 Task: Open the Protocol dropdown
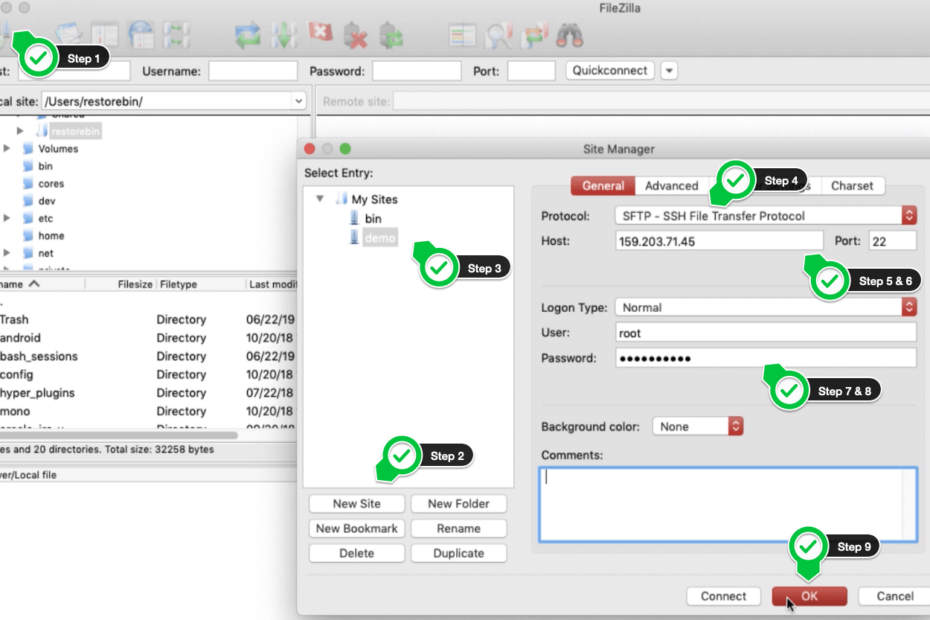766,216
